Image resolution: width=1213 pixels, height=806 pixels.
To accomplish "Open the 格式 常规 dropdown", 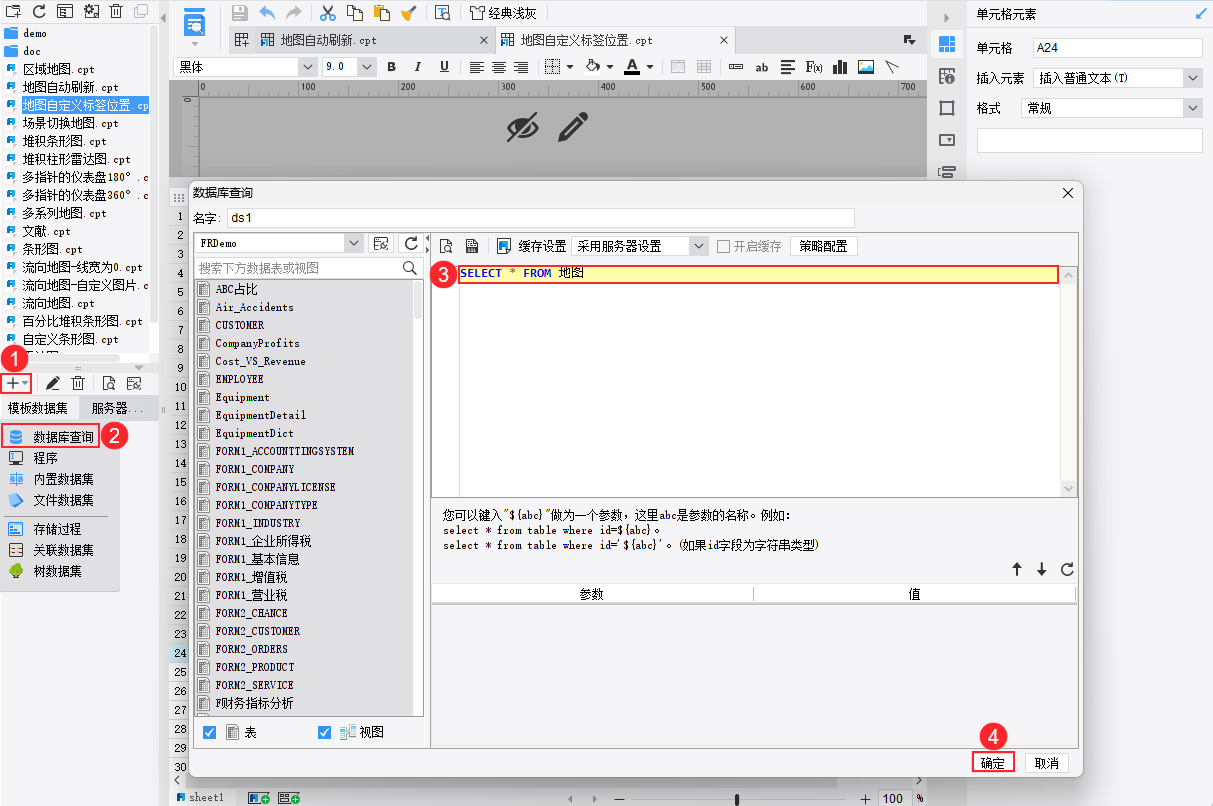I will click(x=1192, y=108).
